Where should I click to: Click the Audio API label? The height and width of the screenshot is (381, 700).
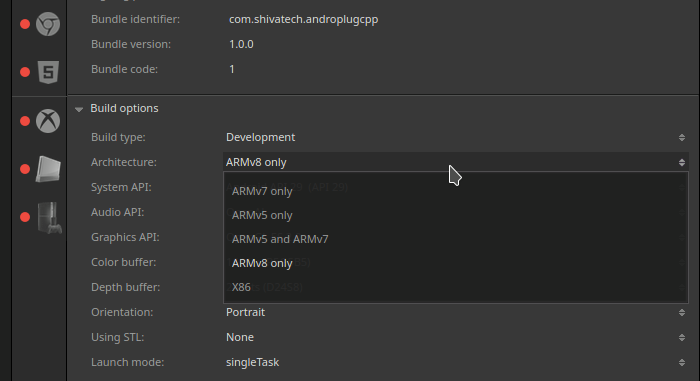(x=117, y=212)
